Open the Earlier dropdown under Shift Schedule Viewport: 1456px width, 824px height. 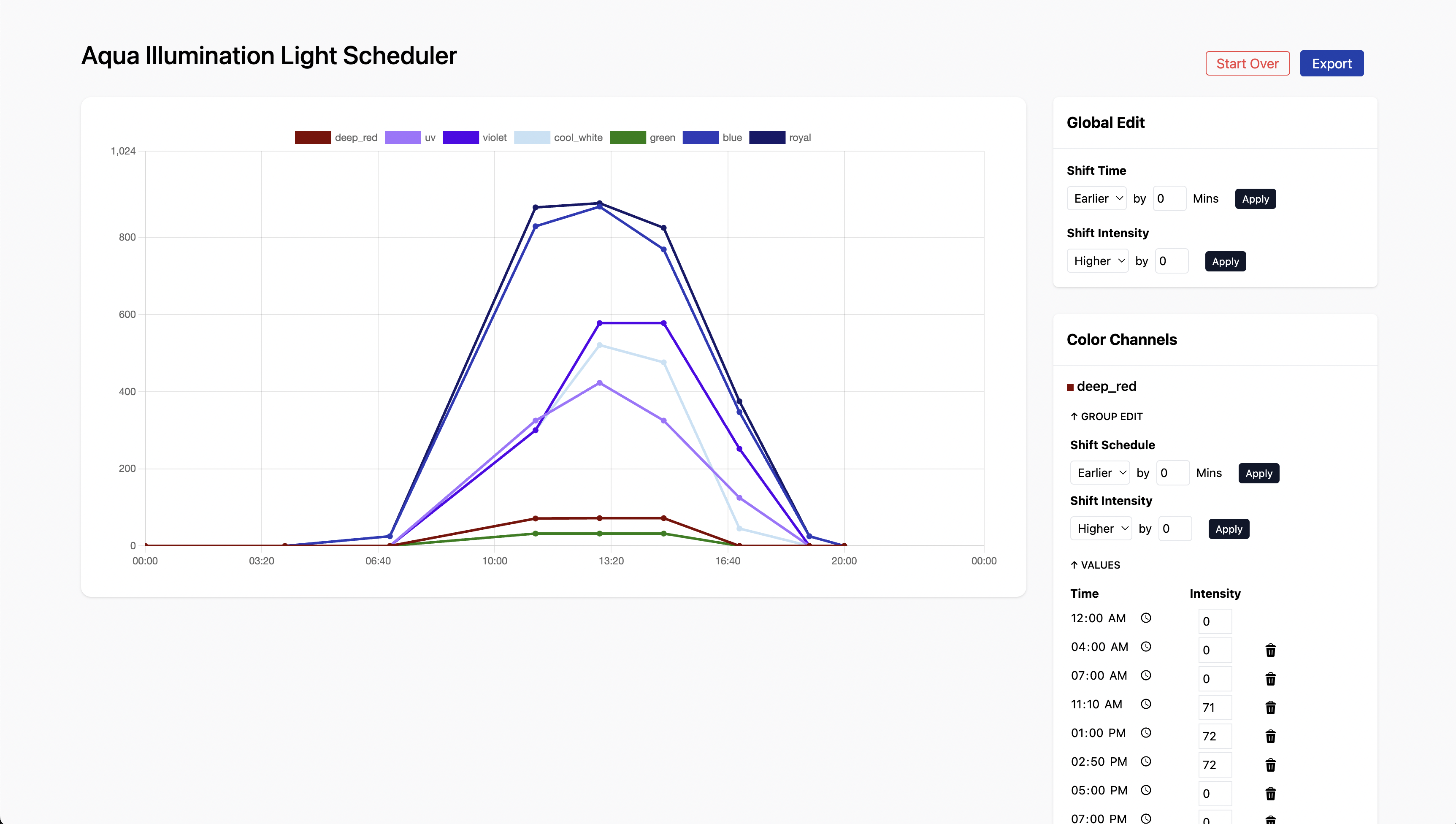[1100, 472]
